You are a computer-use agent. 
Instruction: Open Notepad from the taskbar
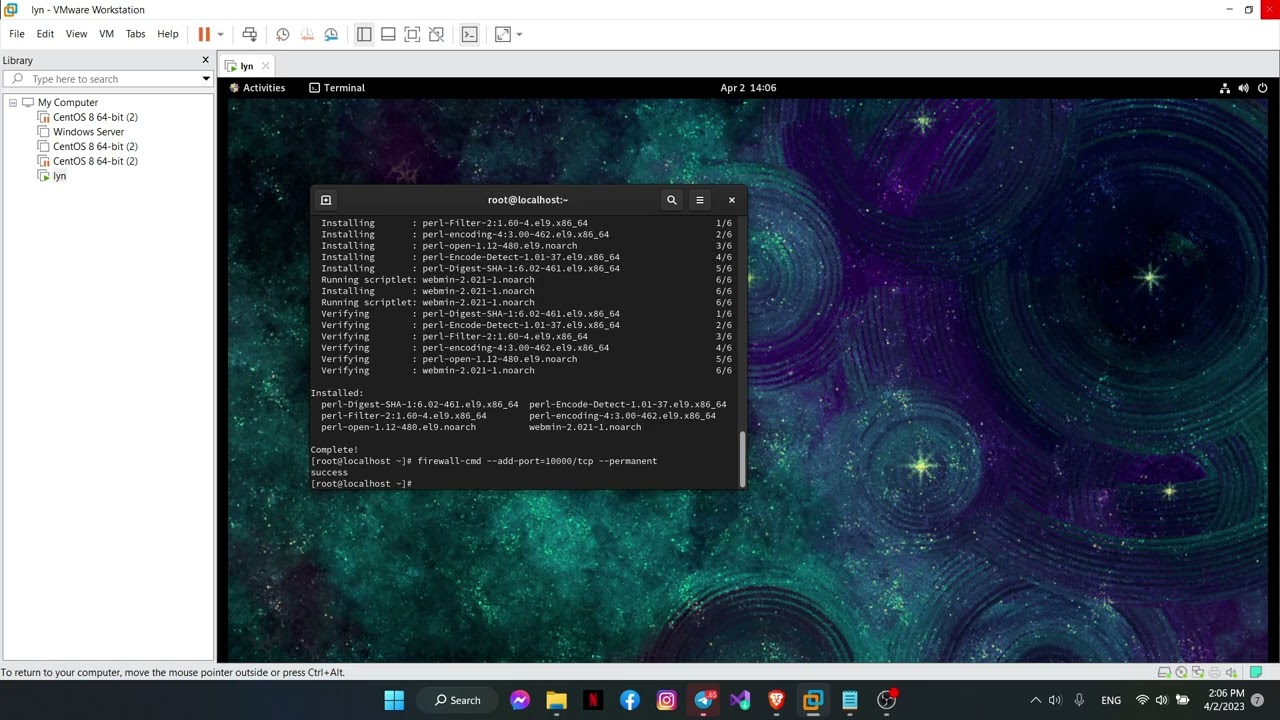850,700
